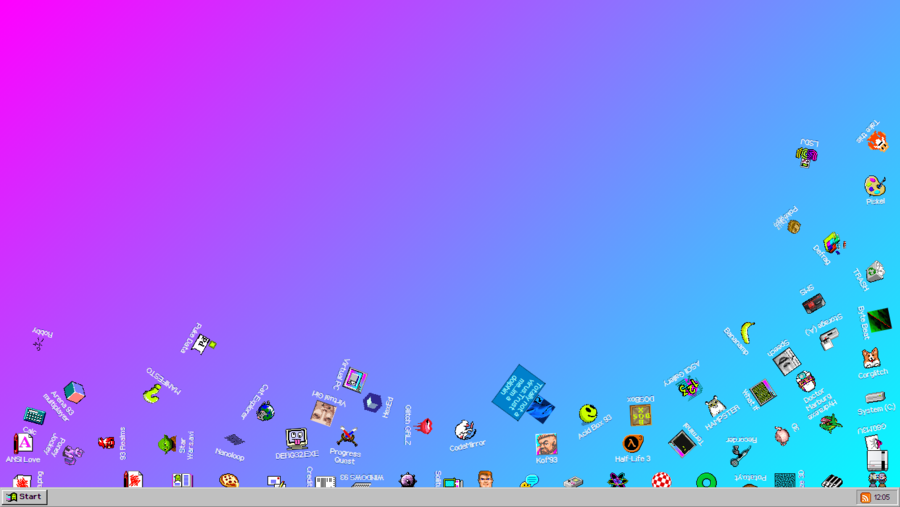Screen dimensions: 900x507
Task: Open the piano keys icon
Action: [832, 481]
